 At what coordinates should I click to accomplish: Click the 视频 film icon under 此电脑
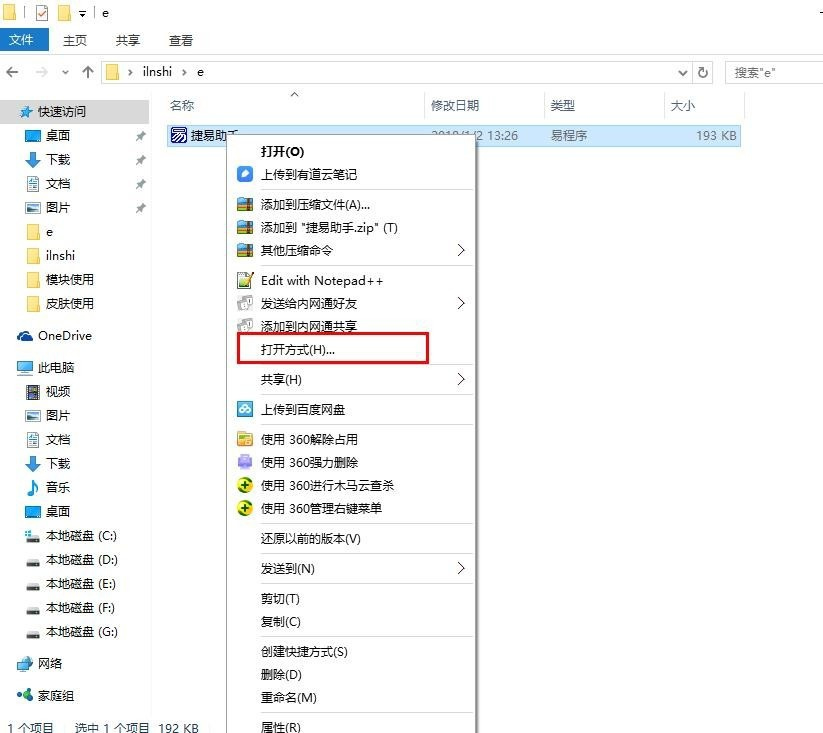click(x=33, y=391)
